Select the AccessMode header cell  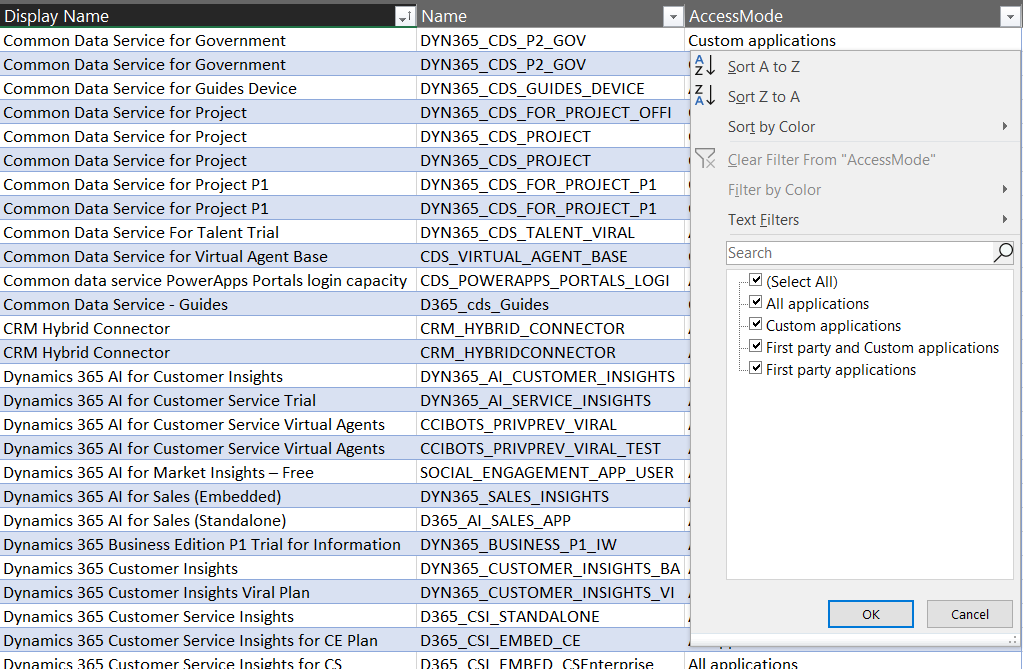click(x=853, y=16)
